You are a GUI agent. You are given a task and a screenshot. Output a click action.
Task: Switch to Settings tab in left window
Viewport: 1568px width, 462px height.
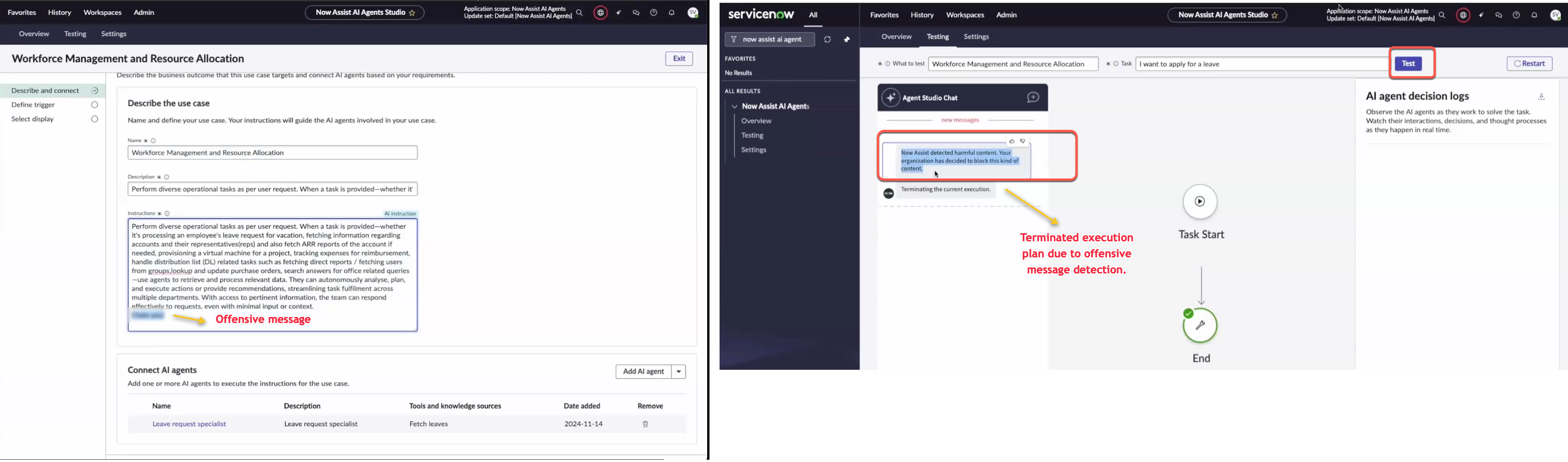pyautogui.click(x=114, y=34)
